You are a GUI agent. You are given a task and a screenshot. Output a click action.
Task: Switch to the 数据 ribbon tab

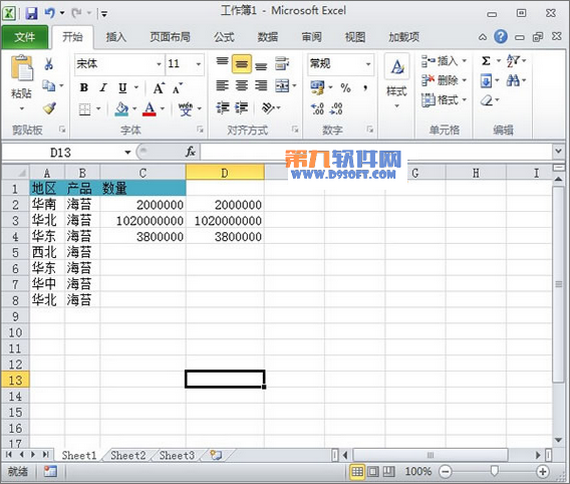[x=268, y=37]
